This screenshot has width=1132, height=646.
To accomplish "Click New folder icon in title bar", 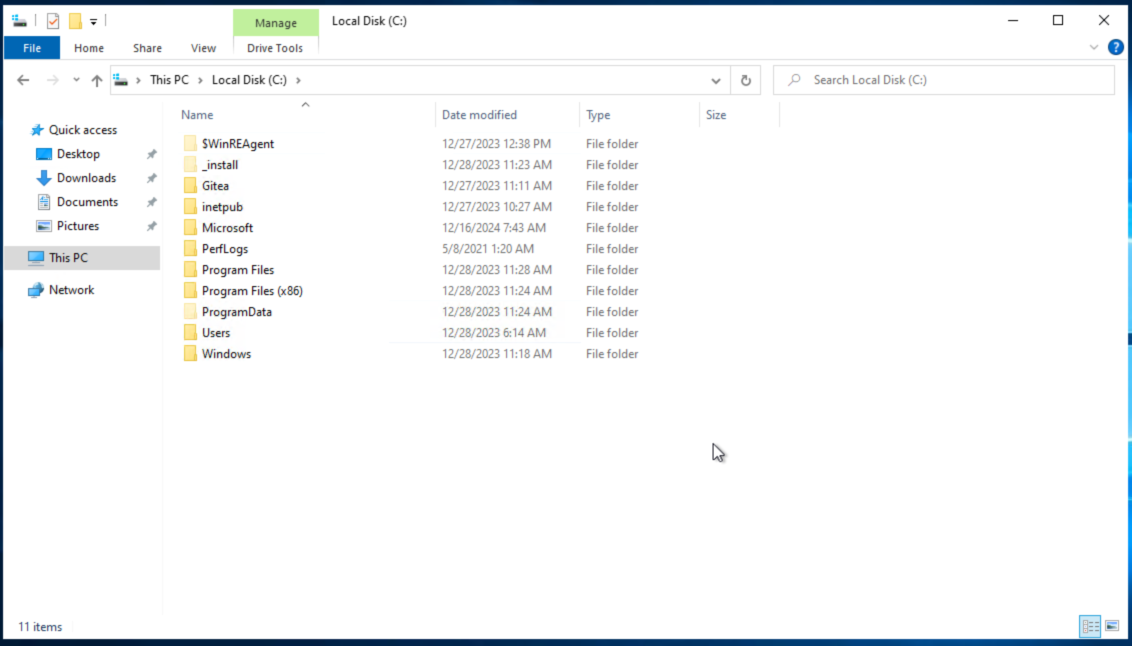I will [75, 21].
